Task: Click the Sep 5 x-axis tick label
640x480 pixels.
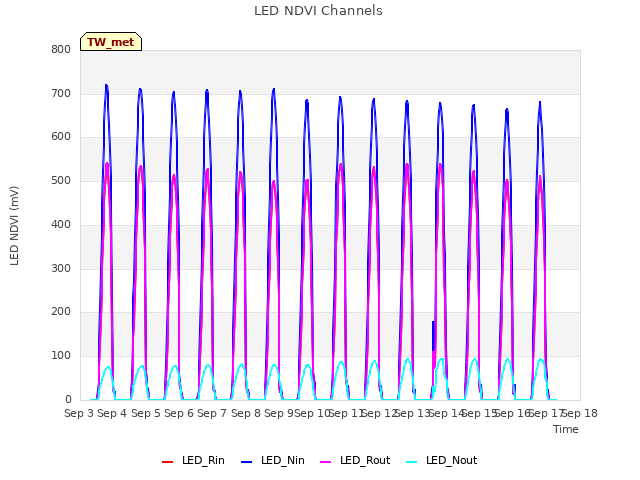Action: tap(146, 413)
